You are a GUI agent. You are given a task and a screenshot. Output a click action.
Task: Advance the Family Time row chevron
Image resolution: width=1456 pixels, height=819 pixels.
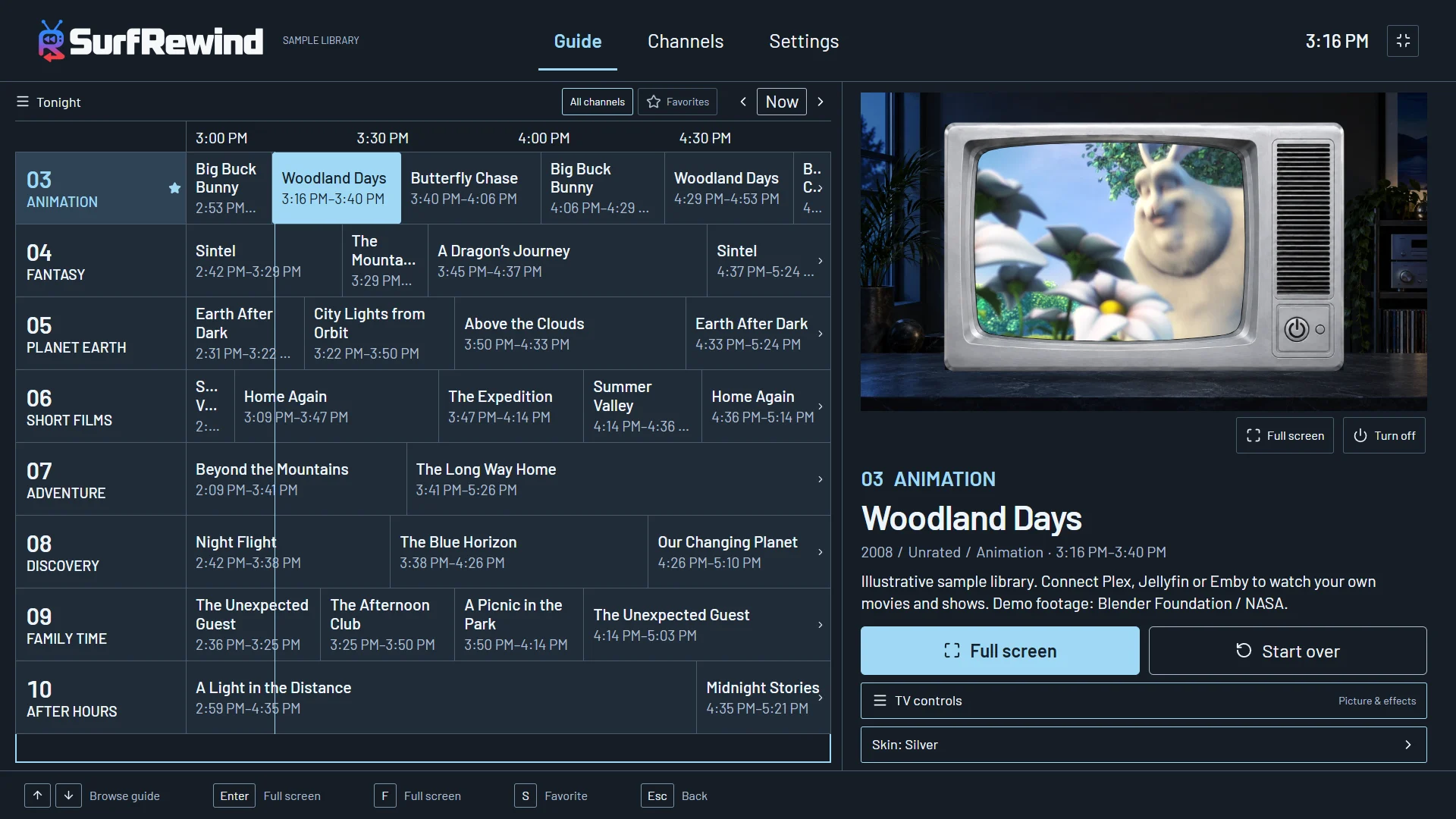point(820,625)
